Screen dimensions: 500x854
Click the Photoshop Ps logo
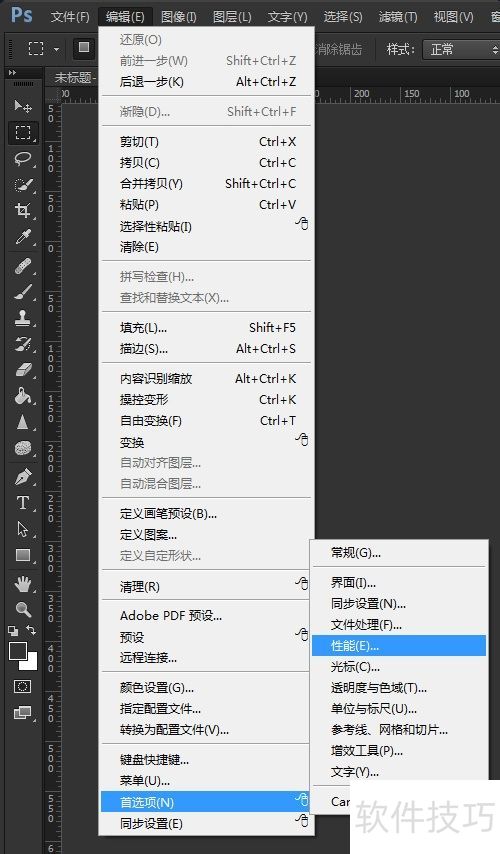[x=21, y=15]
